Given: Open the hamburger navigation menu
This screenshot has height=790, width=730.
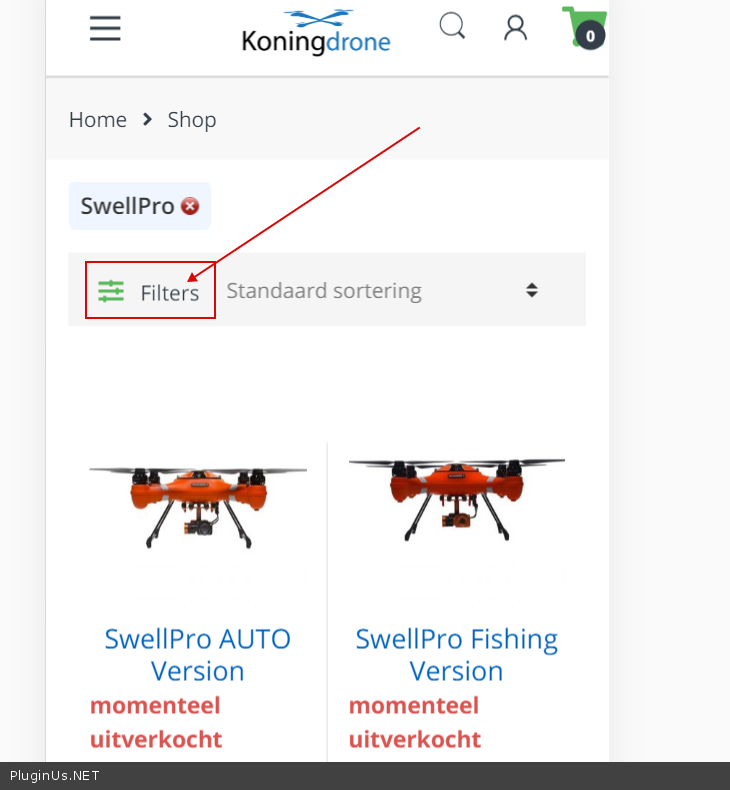Looking at the screenshot, I should 105,29.
